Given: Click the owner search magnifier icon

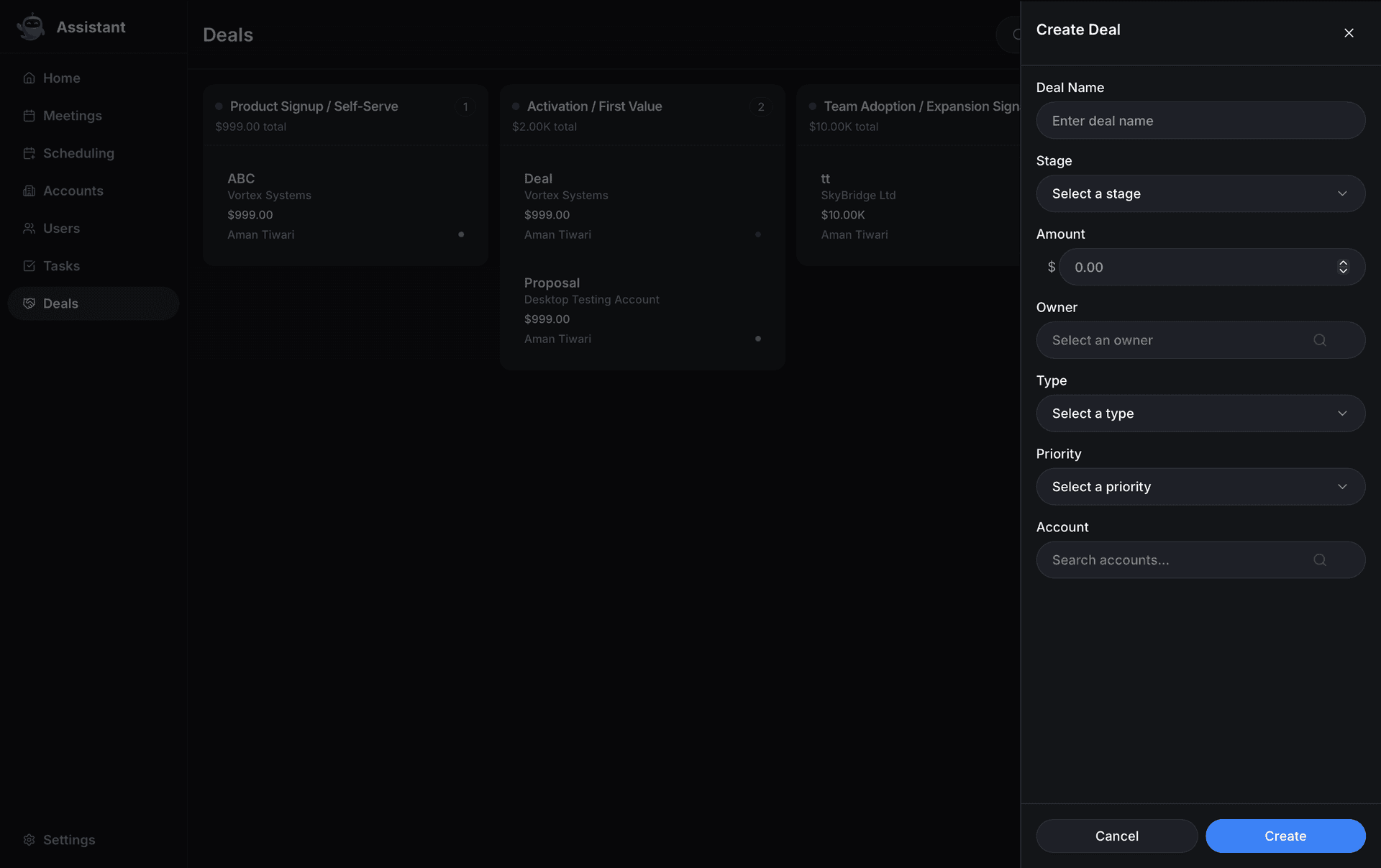Looking at the screenshot, I should [1319, 340].
